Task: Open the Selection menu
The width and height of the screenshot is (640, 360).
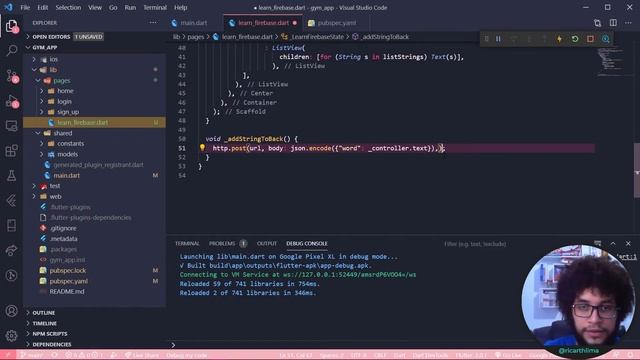Action: point(68,7)
